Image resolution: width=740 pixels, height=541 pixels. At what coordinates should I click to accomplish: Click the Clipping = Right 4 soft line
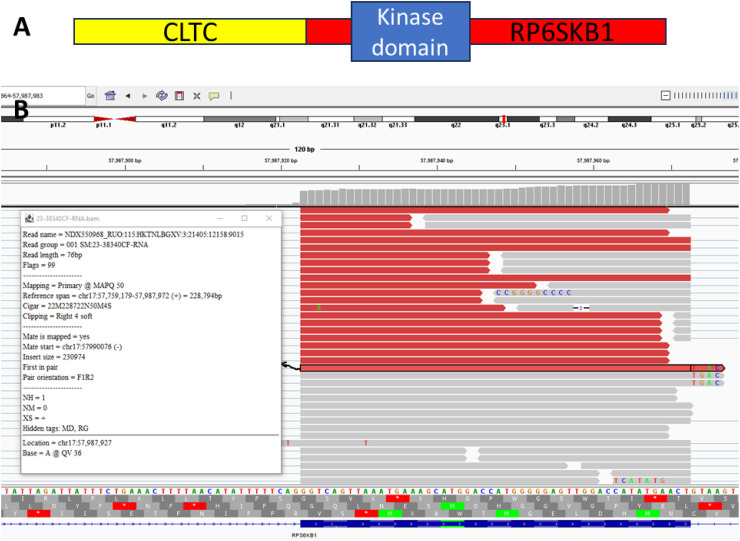point(58,316)
